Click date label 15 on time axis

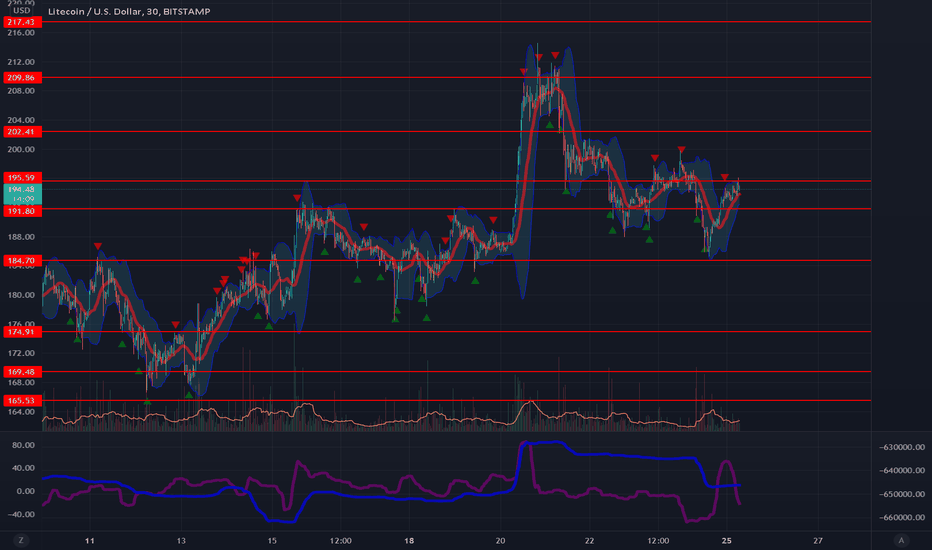click(x=272, y=540)
